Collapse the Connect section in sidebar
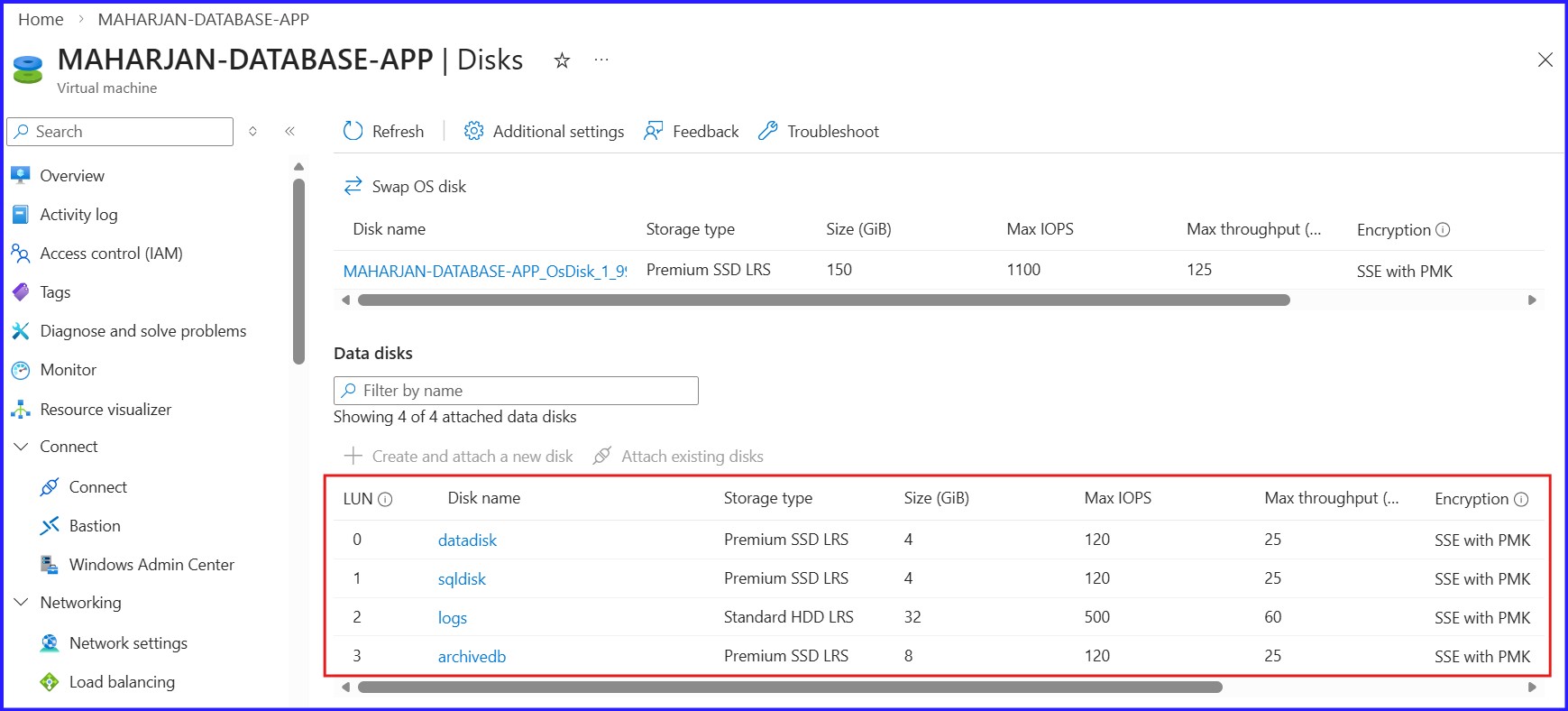Screen dimensions: 1568x711 [22, 447]
